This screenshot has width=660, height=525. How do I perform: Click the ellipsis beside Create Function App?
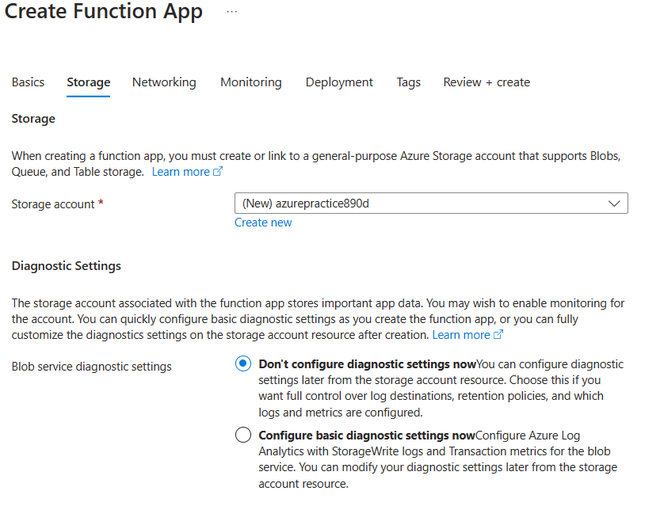pyautogui.click(x=232, y=13)
